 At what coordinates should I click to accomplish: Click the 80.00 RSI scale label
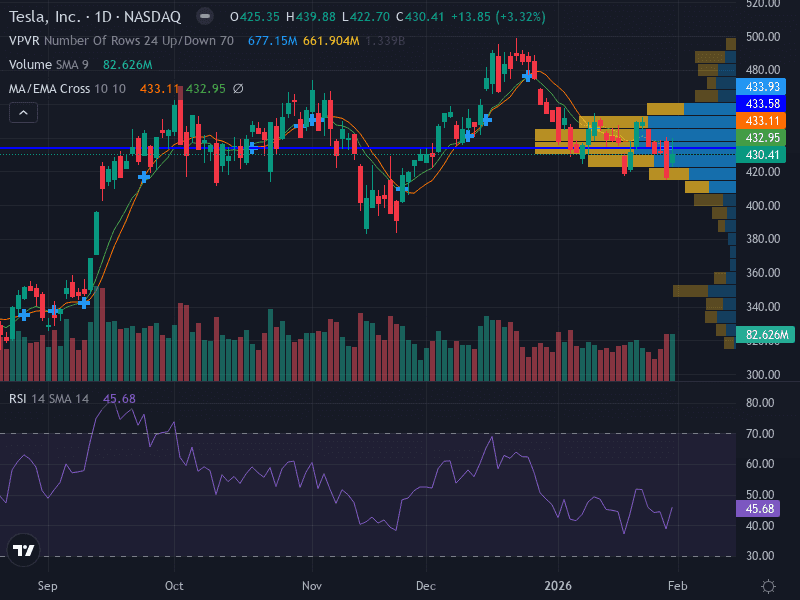(x=760, y=403)
